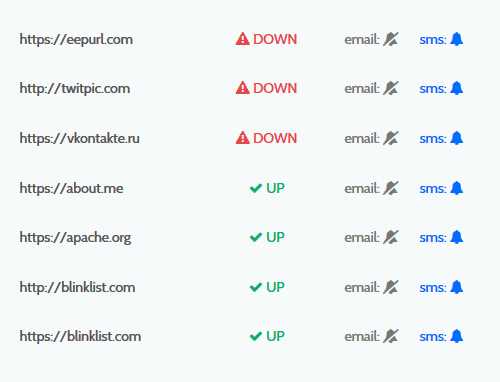Screen dimensions: 500x382
Task: Click the SMS bell for https://blinklist.com
Action: pos(456,336)
